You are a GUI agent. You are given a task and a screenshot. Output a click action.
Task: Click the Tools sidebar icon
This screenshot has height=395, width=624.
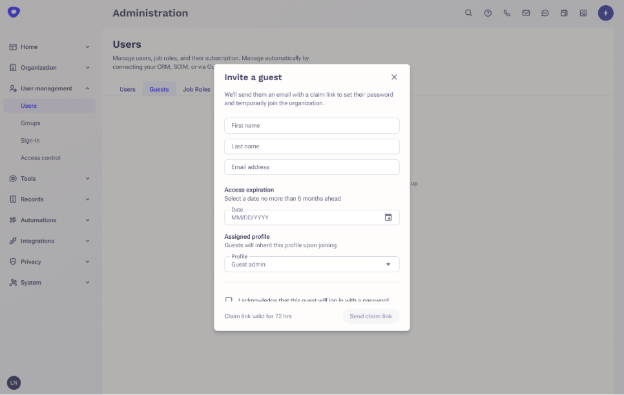coord(13,179)
